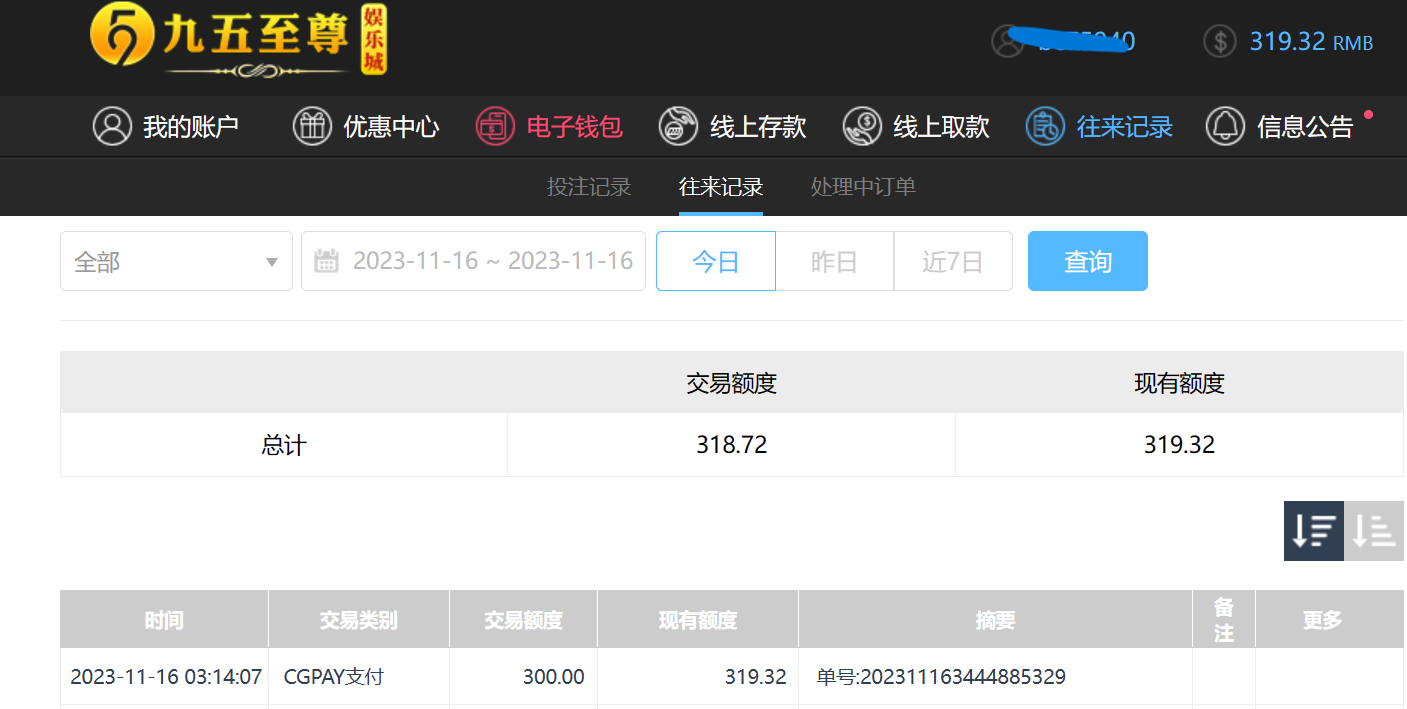Click timestamp 2023-11-16 03:14:07
Image resolution: width=1407 pixels, height=709 pixels.
click(166, 677)
